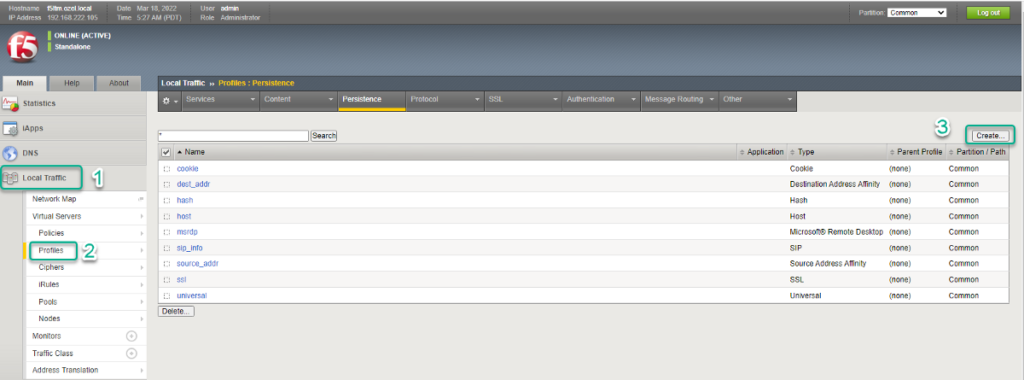
Task: Sort table by Name column arrow
Action: [x=180, y=152]
